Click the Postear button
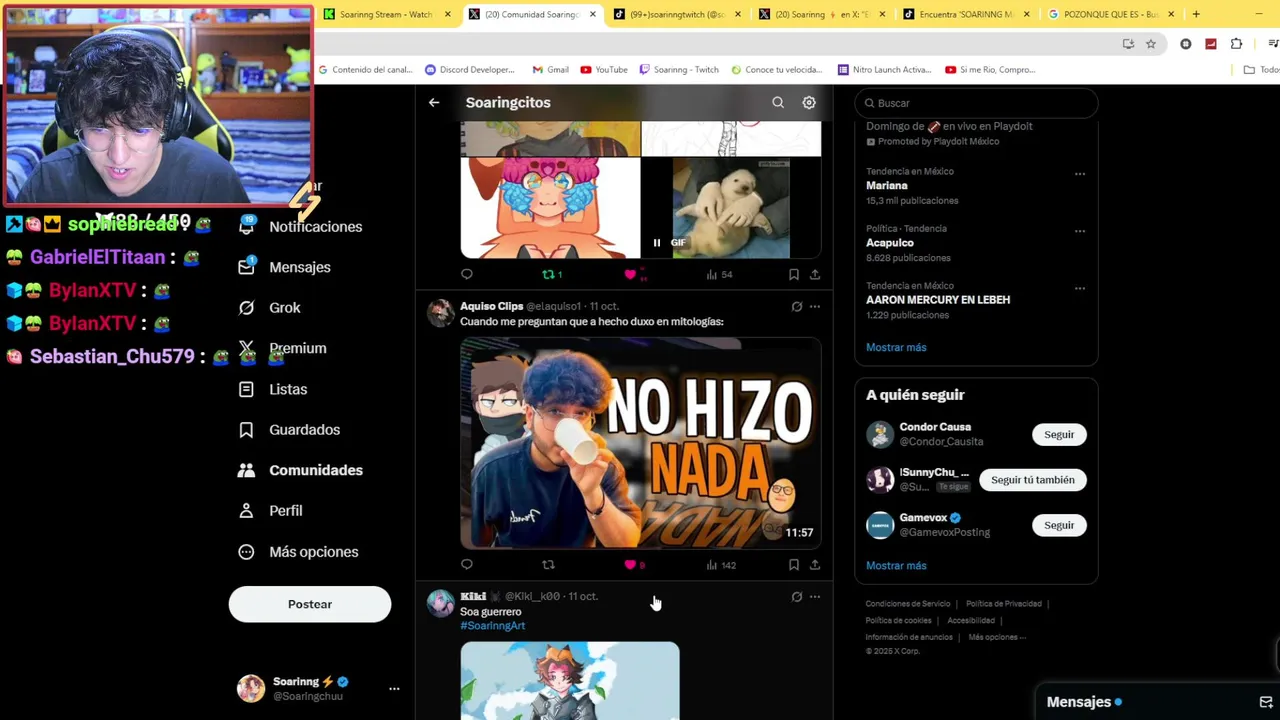Image resolution: width=1280 pixels, height=720 pixels. [x=310, y=604]
